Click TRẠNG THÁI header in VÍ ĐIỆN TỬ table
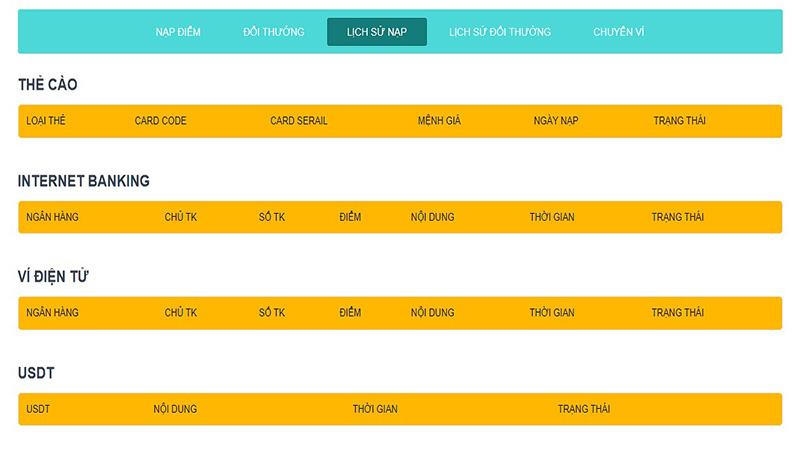 point(678,313)
